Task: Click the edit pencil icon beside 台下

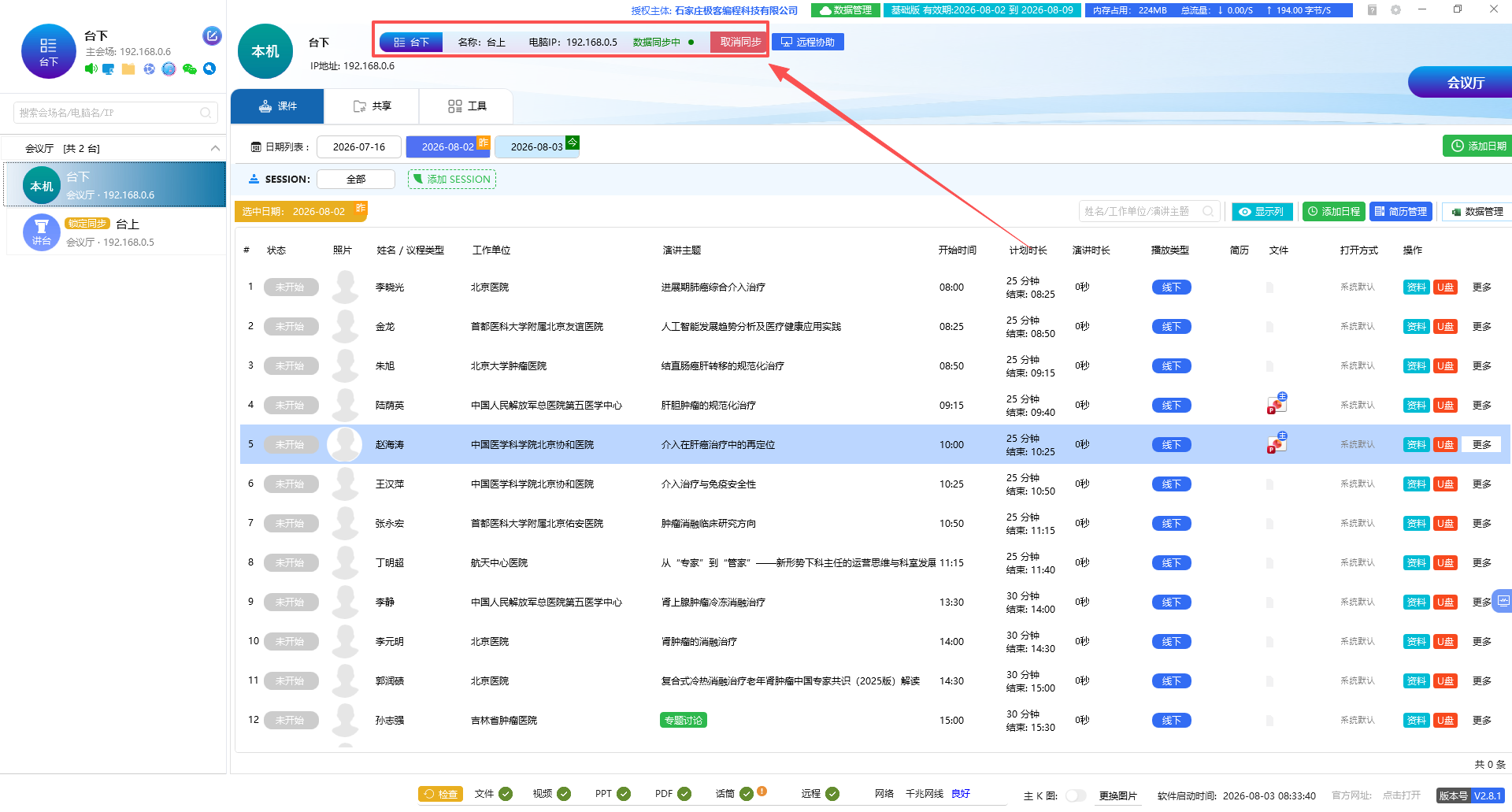Action: (212, 35)
